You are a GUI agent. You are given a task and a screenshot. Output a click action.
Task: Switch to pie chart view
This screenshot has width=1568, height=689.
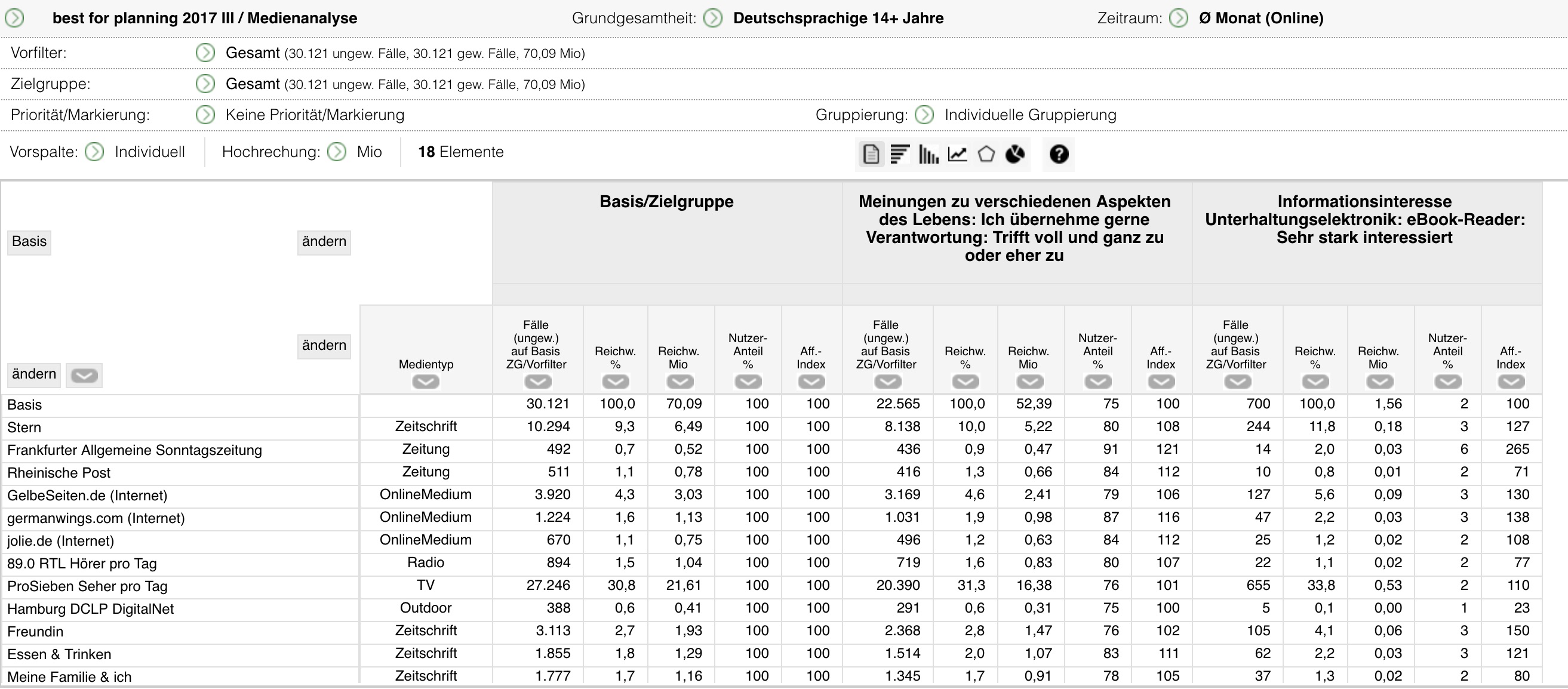point(1014,154)
